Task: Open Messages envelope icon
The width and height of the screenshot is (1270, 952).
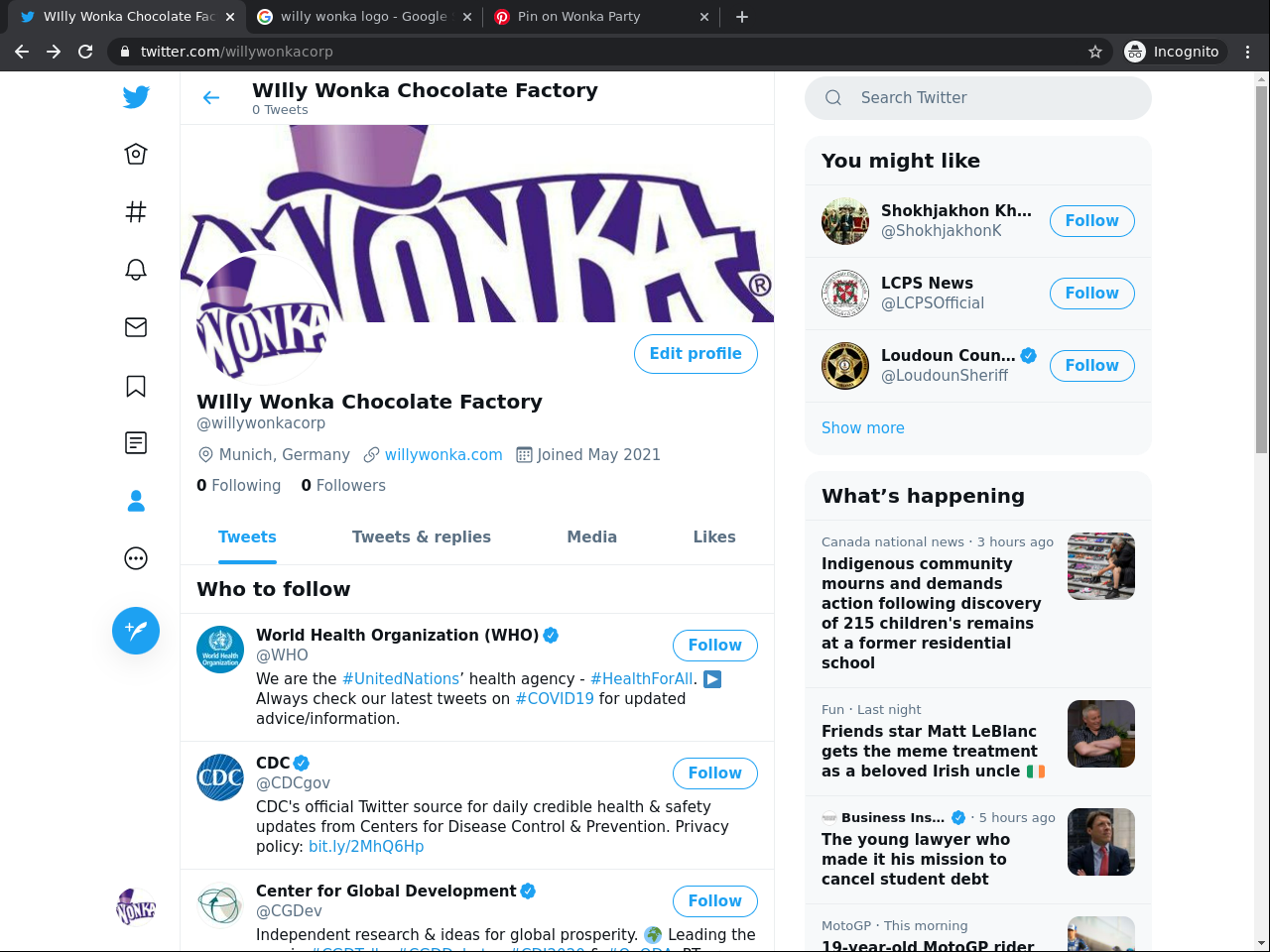Action: point(136,327)
